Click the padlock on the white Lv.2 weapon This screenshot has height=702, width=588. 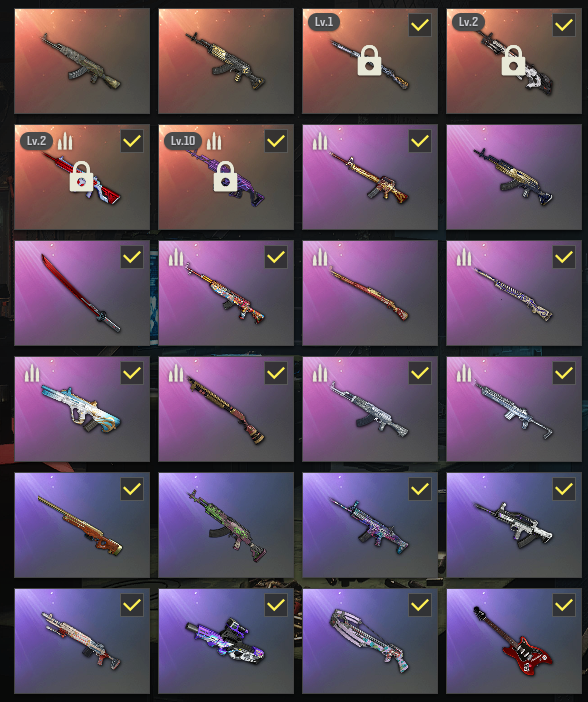pyautogui.click(x=513, y=60)
